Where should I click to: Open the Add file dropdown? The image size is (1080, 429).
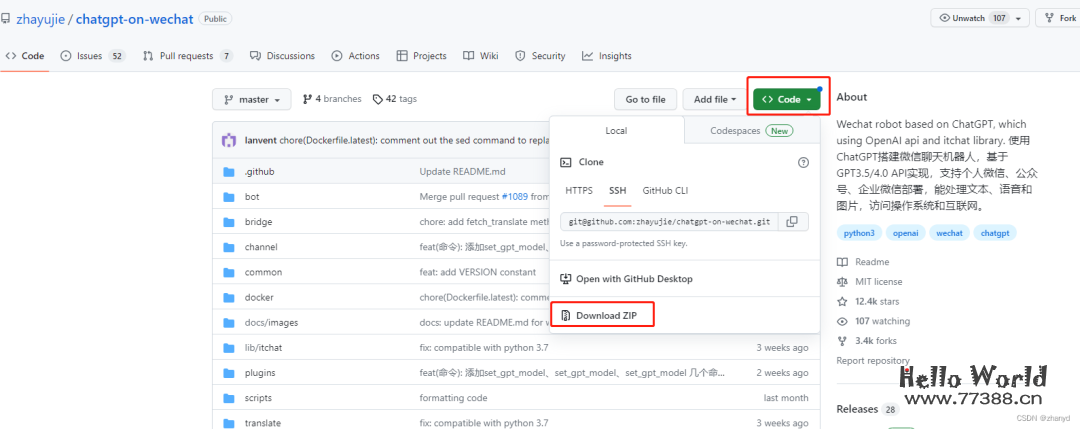pyautogui.click(x=715, y=100)
